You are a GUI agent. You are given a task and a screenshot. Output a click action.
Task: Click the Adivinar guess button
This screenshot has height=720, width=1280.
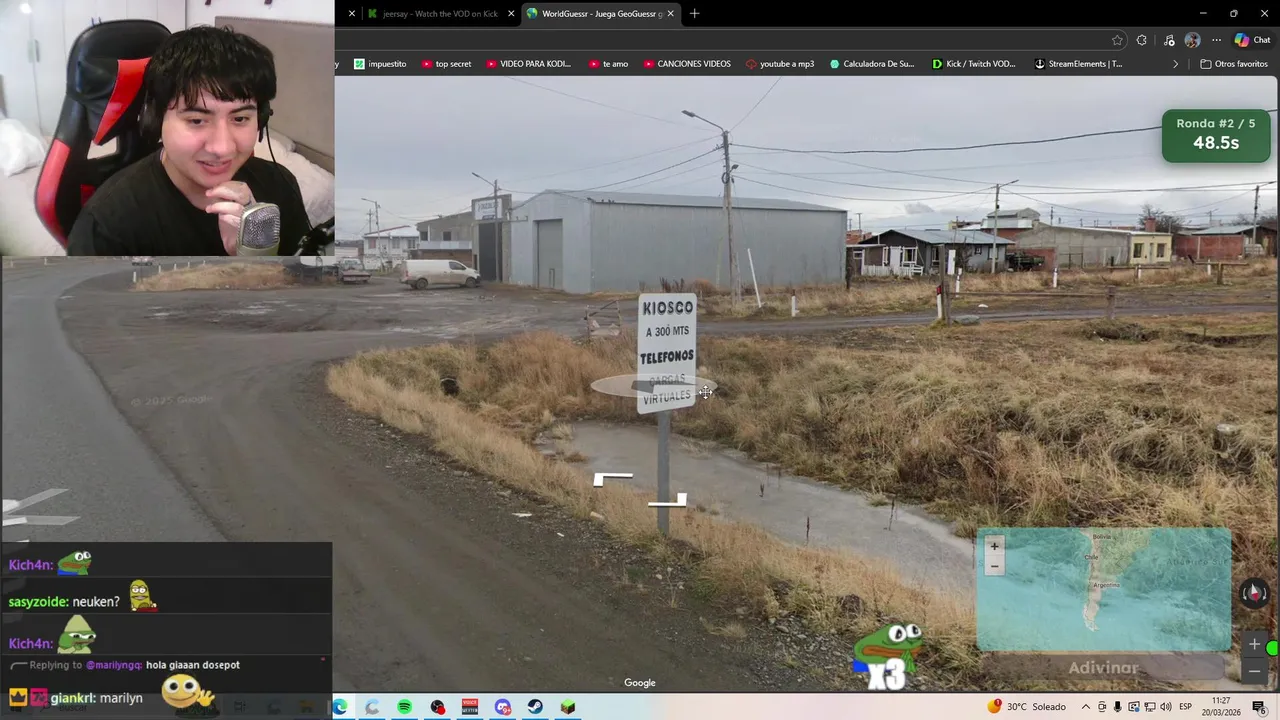pyautogui.click(x=1103, y=668)
